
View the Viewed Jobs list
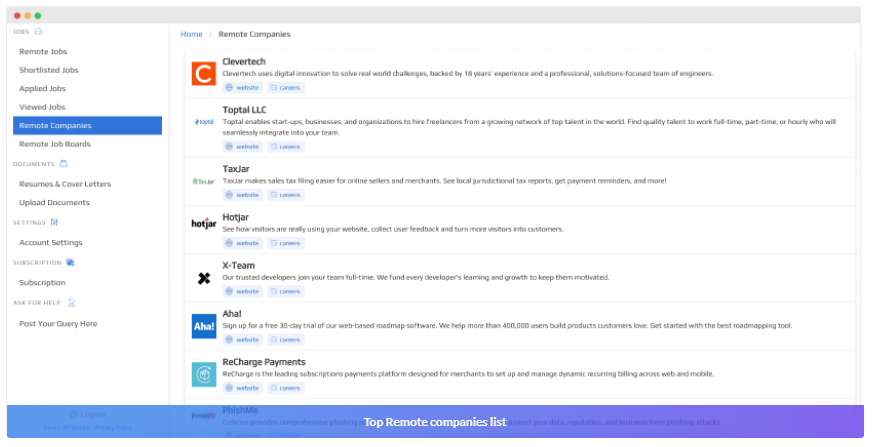coord(42,106)
